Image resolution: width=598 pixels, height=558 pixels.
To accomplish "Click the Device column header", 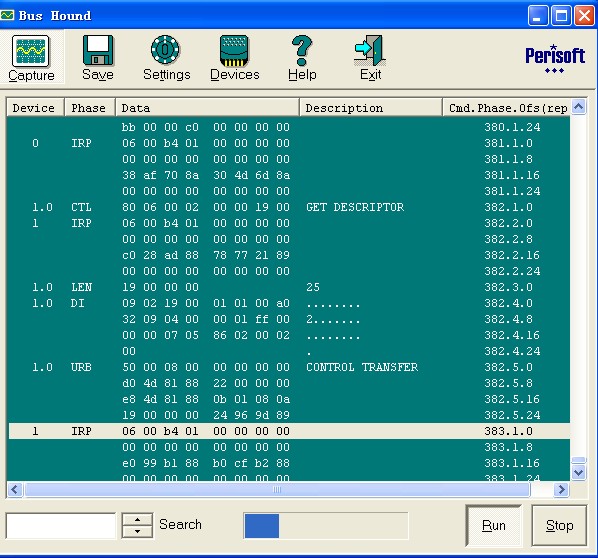I will click(35, 108).
